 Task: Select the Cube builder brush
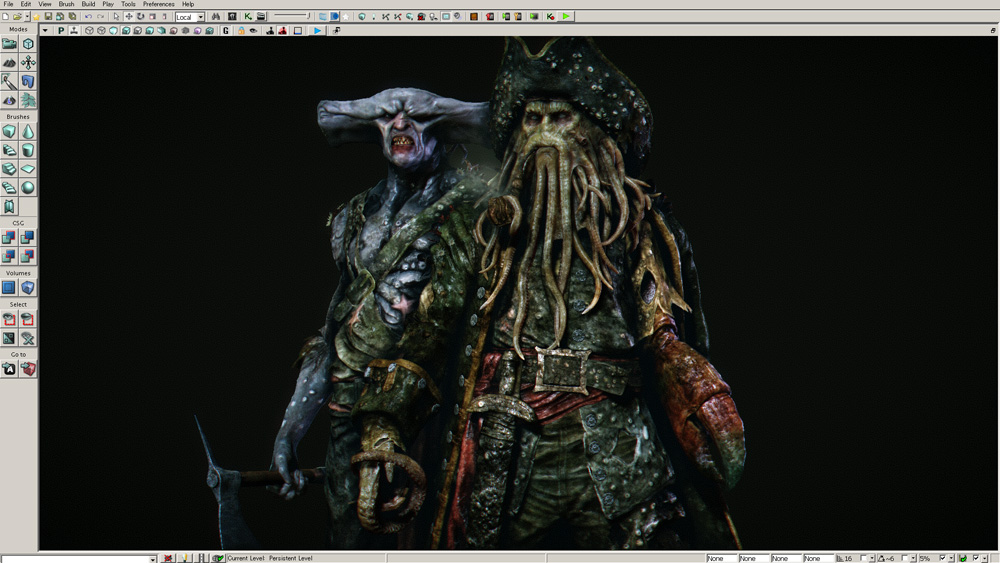coord(9,131)
